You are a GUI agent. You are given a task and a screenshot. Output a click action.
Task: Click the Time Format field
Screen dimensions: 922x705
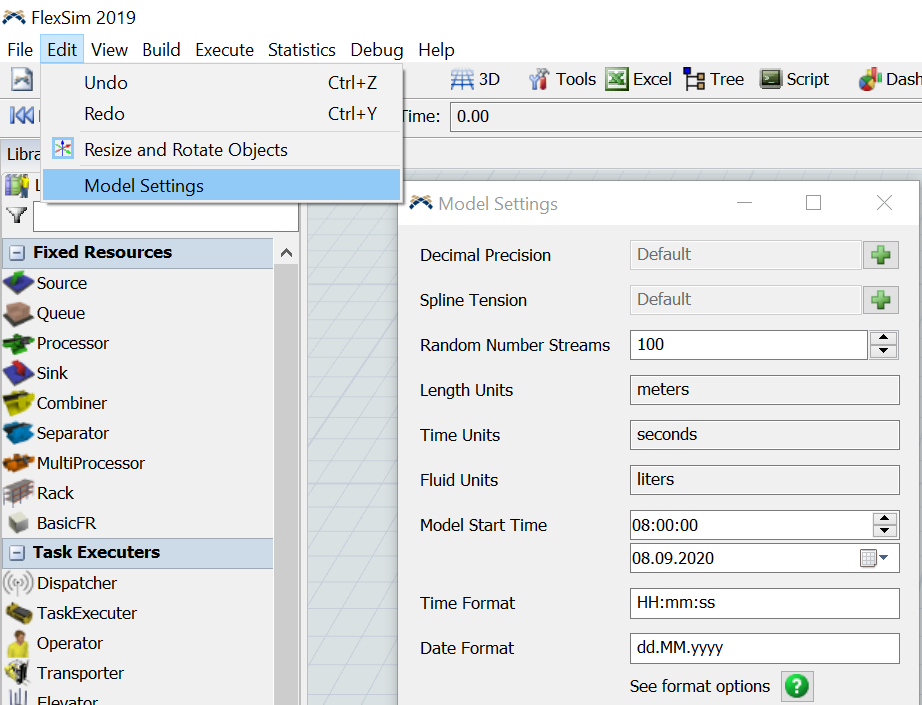point(764,603)
